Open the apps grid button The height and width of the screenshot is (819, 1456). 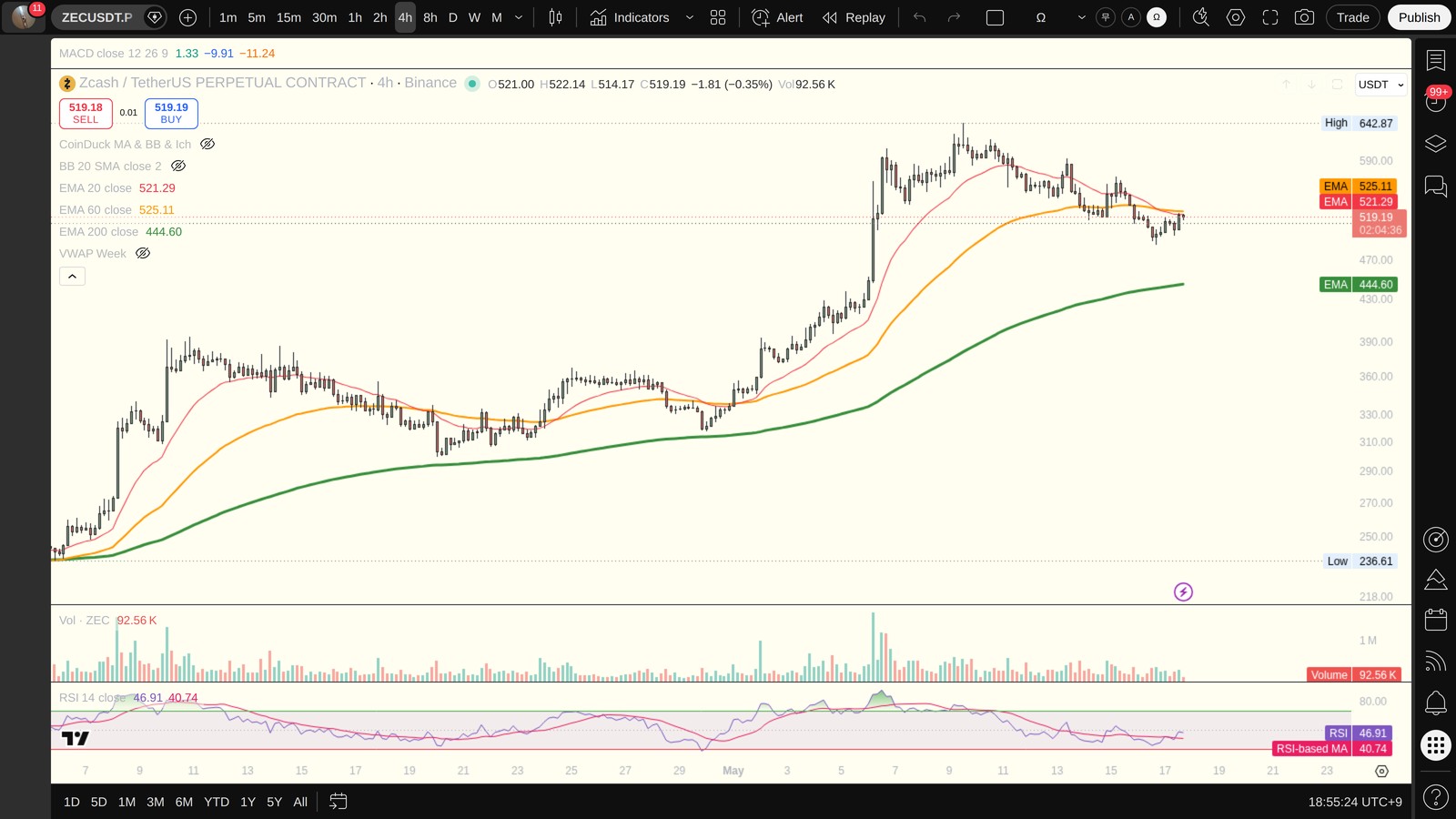pyautogui.click(x=1435, y=746)
